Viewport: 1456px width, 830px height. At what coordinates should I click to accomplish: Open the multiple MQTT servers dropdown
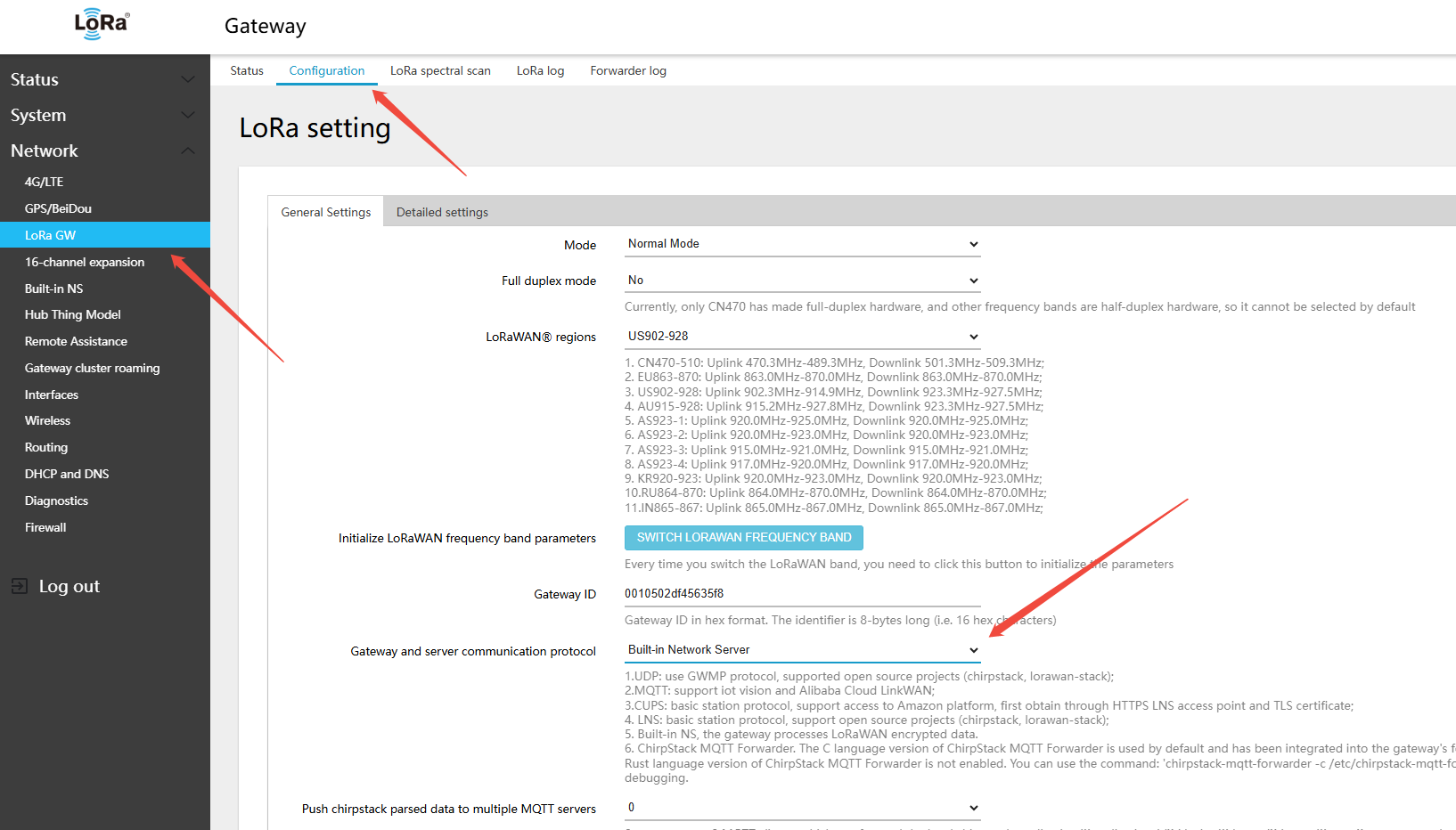[x=802, y=808]
